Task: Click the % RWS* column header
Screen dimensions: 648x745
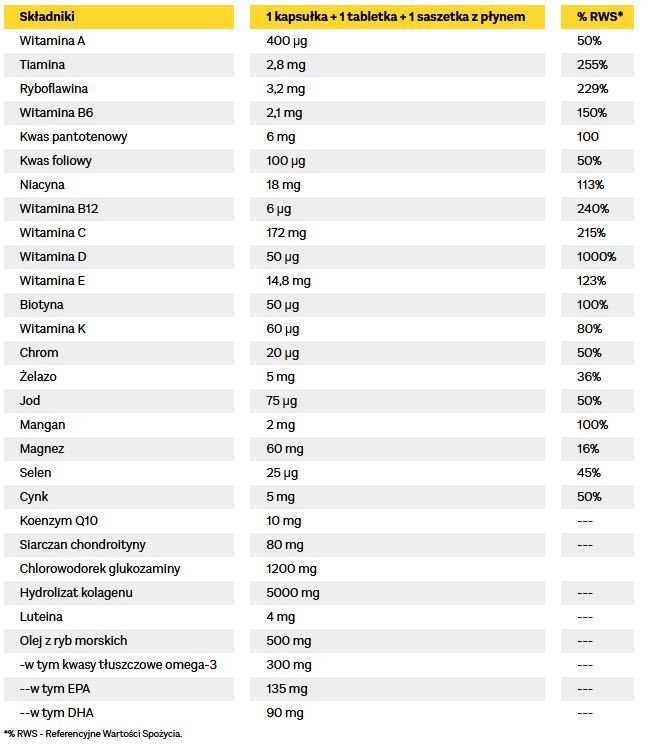Action: [598, 17]
